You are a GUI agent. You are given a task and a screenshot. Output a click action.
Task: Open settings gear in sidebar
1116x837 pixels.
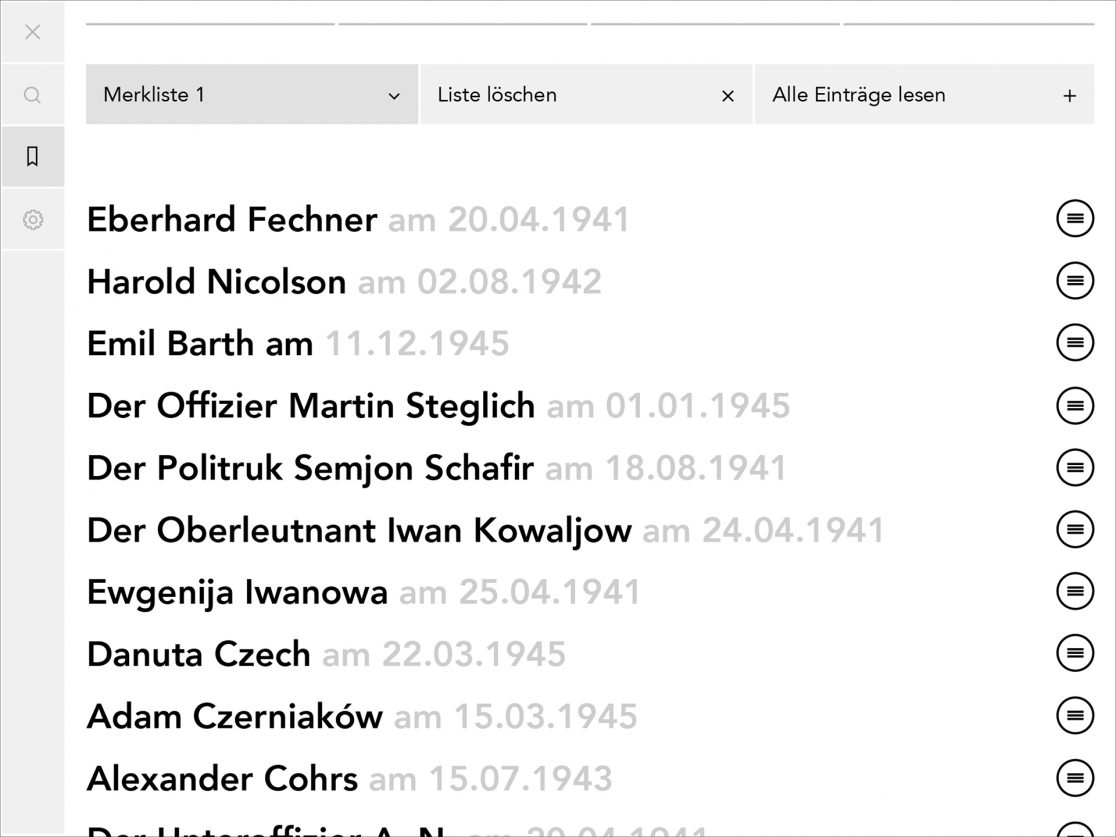32,219
